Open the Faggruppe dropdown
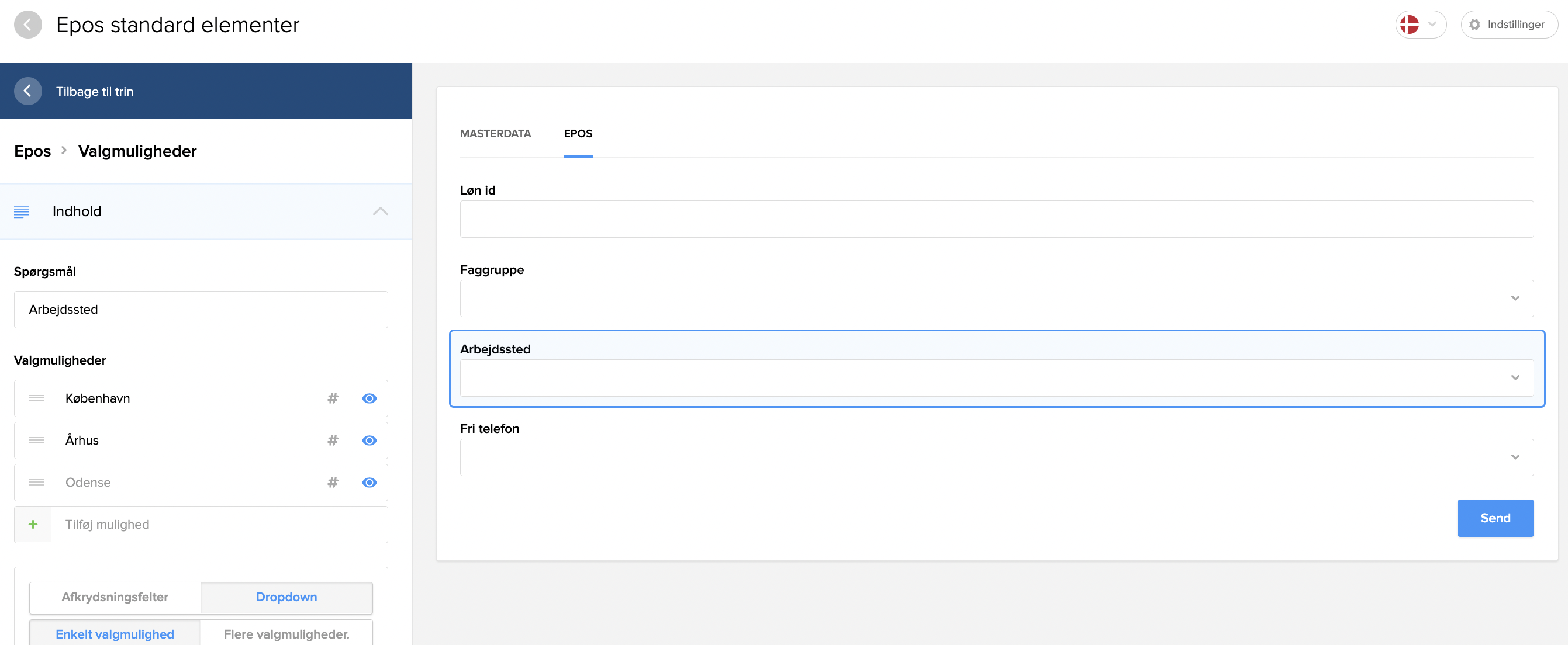Viewport: 1568px width, 645px height. pos(996,298)
